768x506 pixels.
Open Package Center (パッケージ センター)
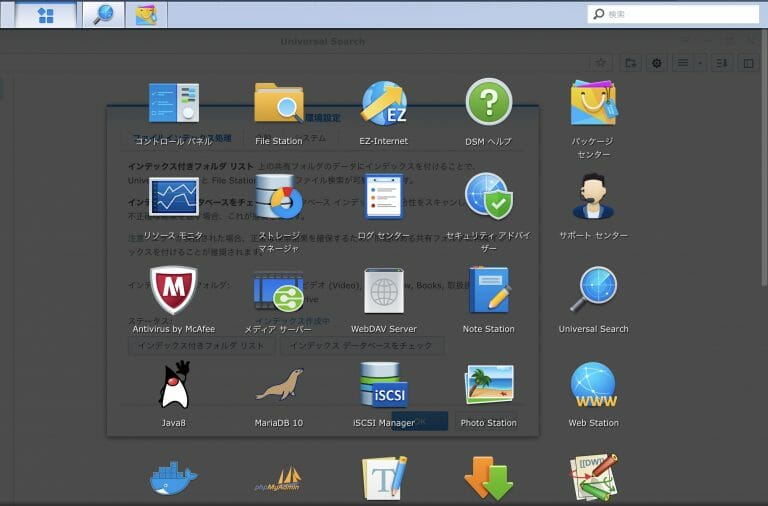[594, 103]
